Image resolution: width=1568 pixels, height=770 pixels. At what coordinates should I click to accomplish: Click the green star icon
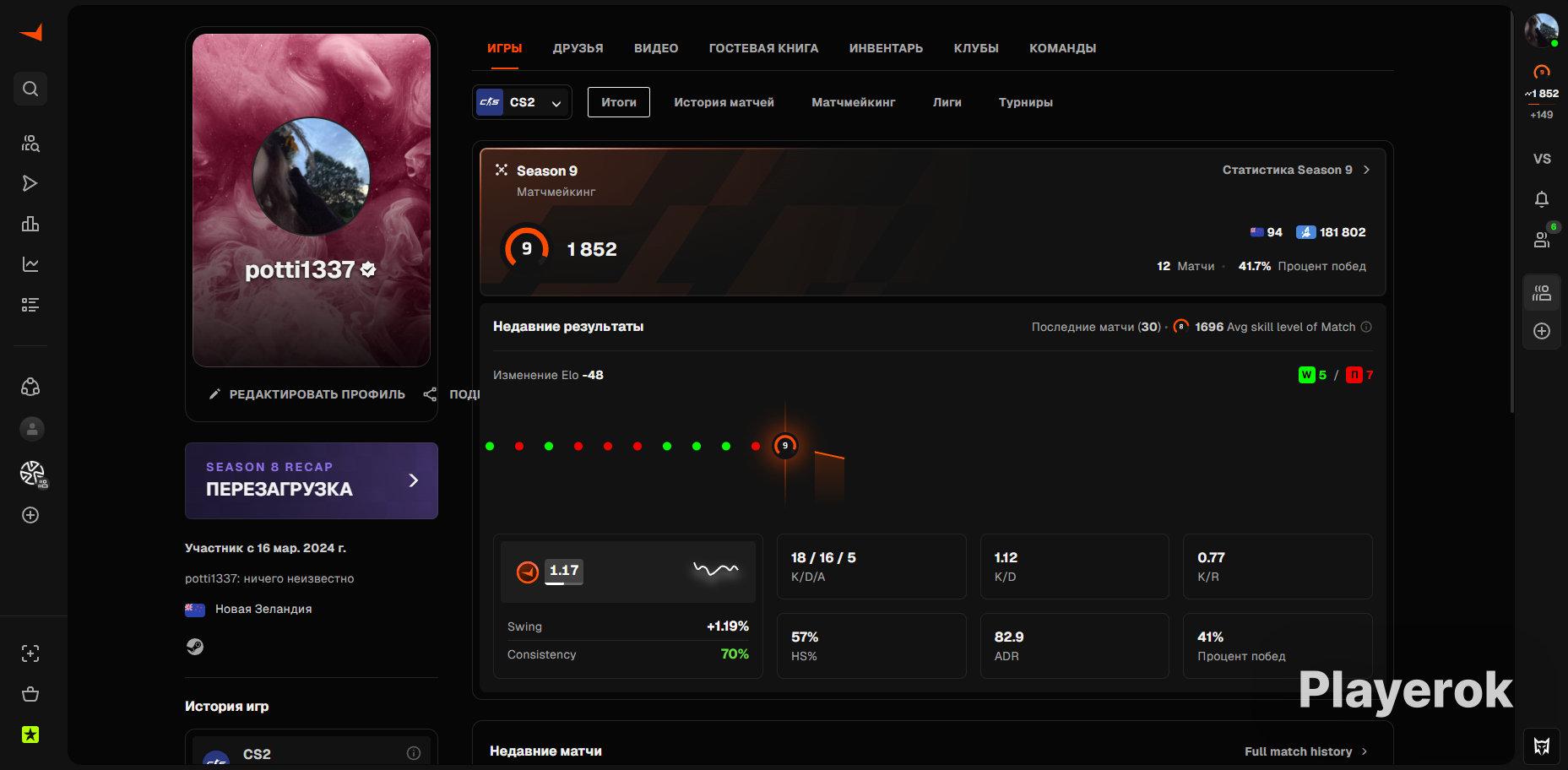tap(30, 735)
